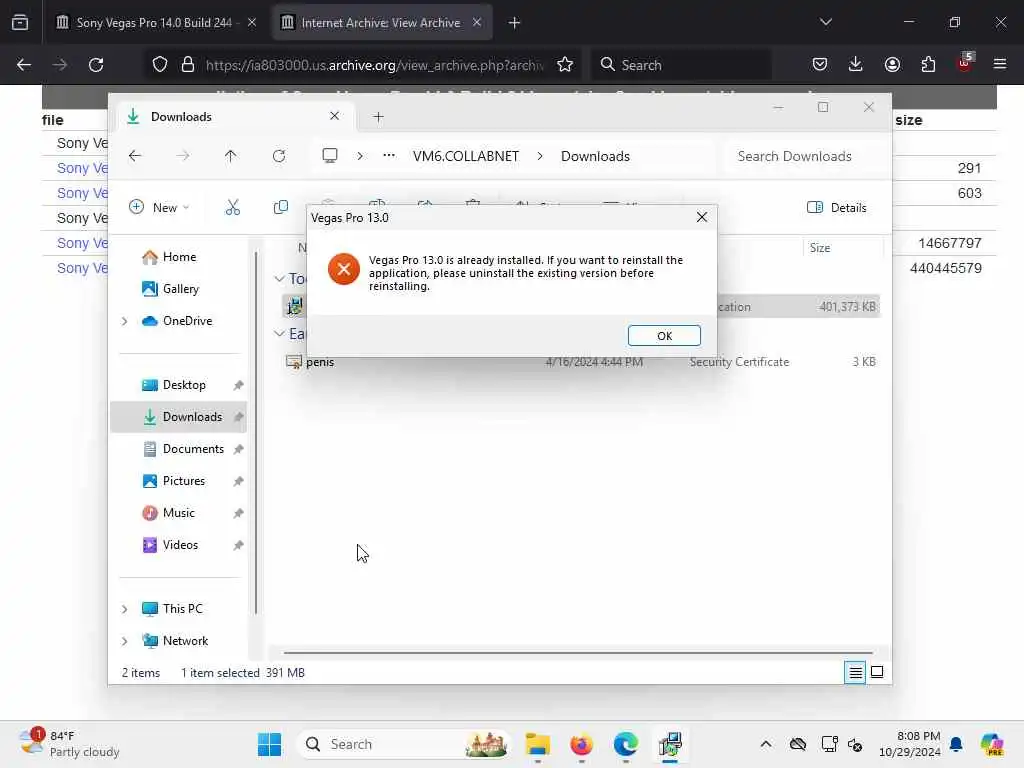This screenshot has width=1024, height=768.
Task: Open the Firefox extensions puzzle icon
Action: click(x=928, y=64)
